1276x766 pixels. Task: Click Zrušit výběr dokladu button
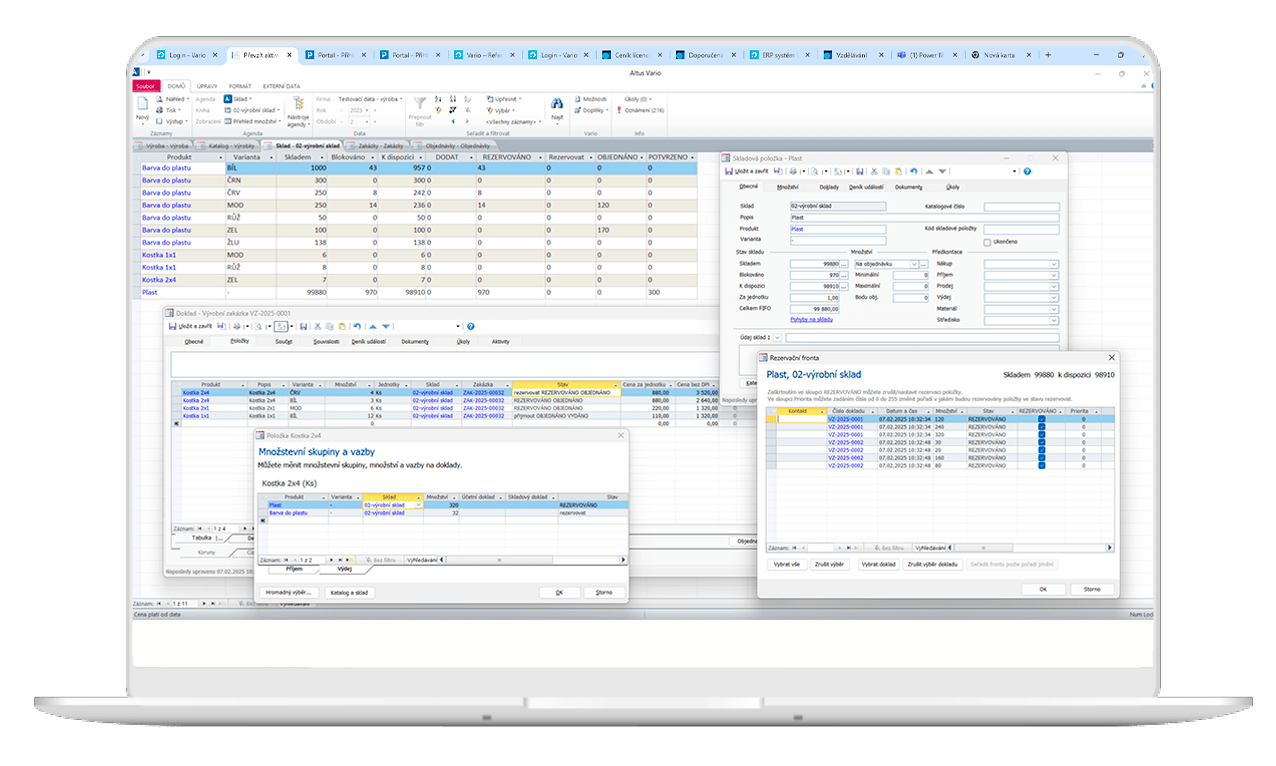(933, 564)
